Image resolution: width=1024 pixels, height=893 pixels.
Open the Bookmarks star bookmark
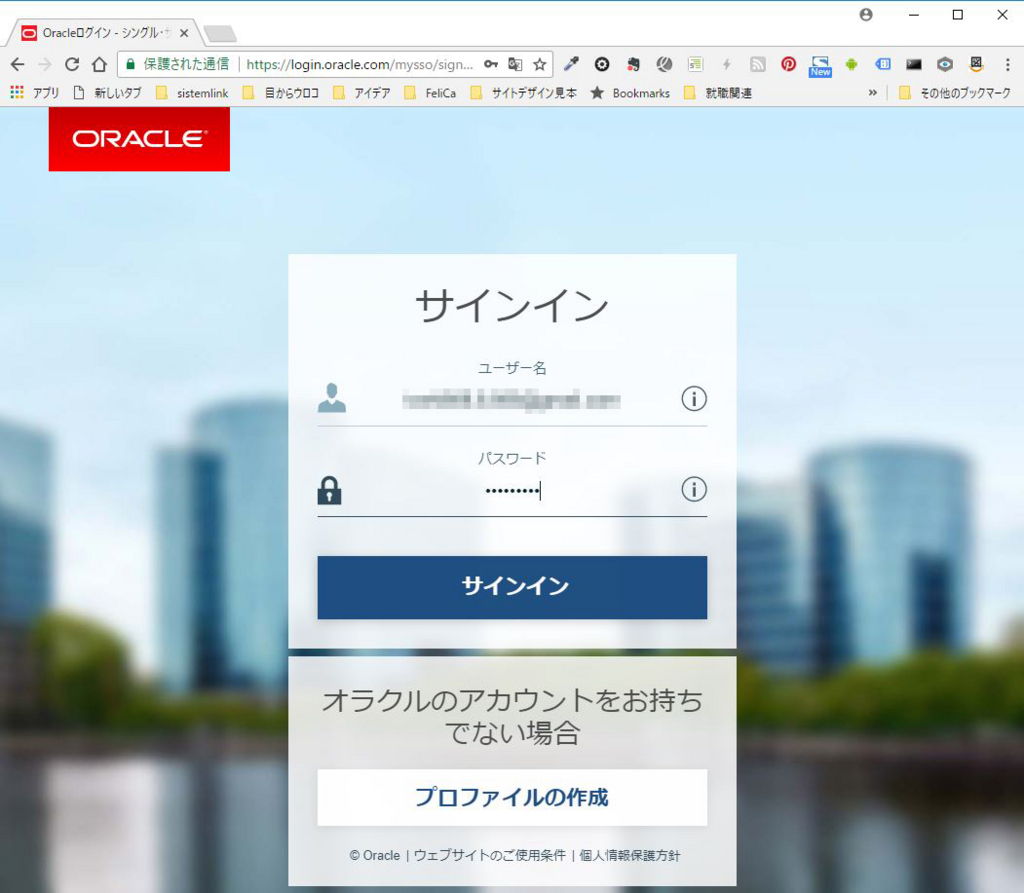tap(630, 93)
